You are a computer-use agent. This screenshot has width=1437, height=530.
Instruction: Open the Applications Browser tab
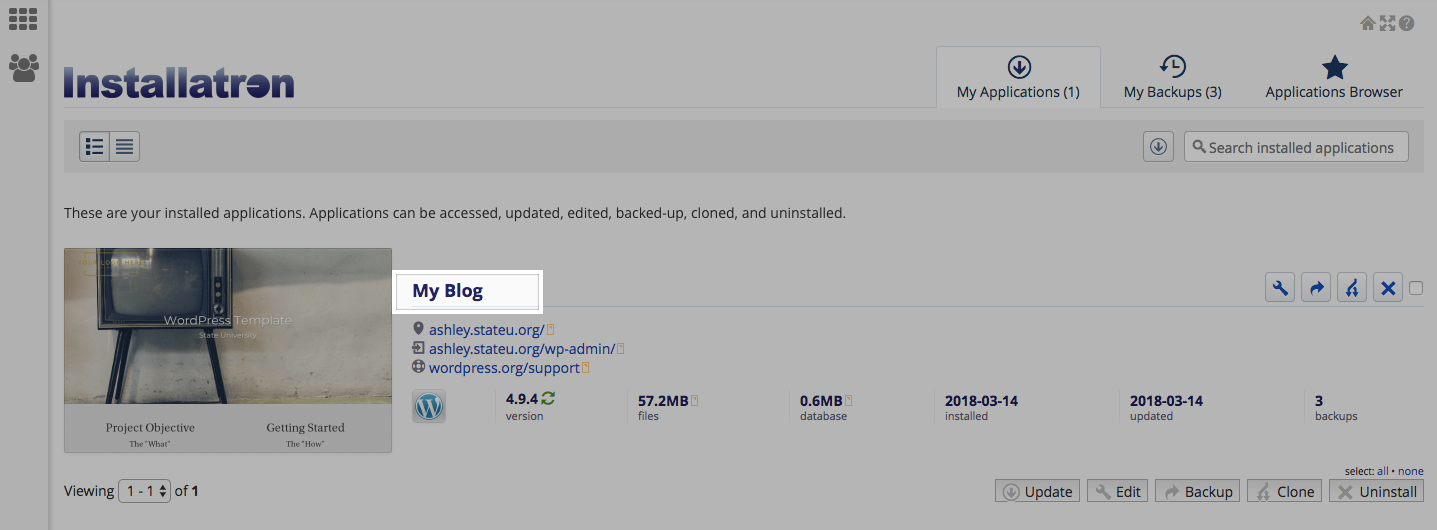(1334, 78)
